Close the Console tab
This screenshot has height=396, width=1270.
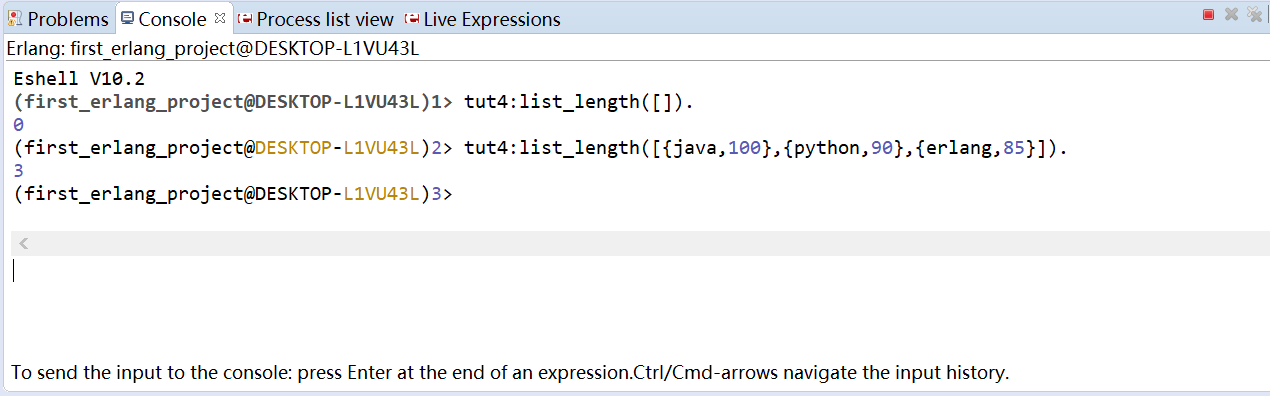coord(220,18)
